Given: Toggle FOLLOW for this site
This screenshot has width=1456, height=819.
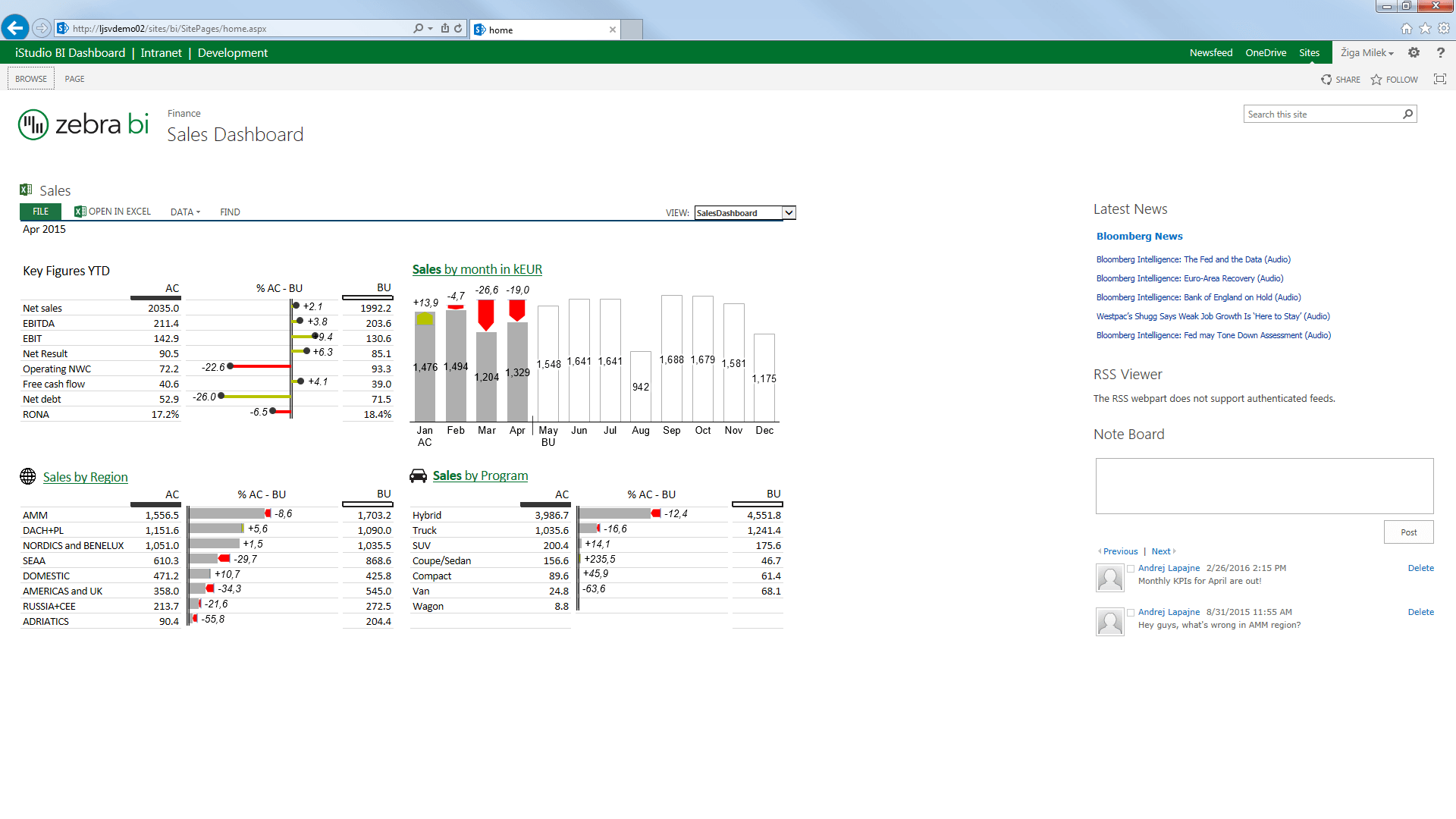Looking at the screenshot, I should tap(1394, 79).
